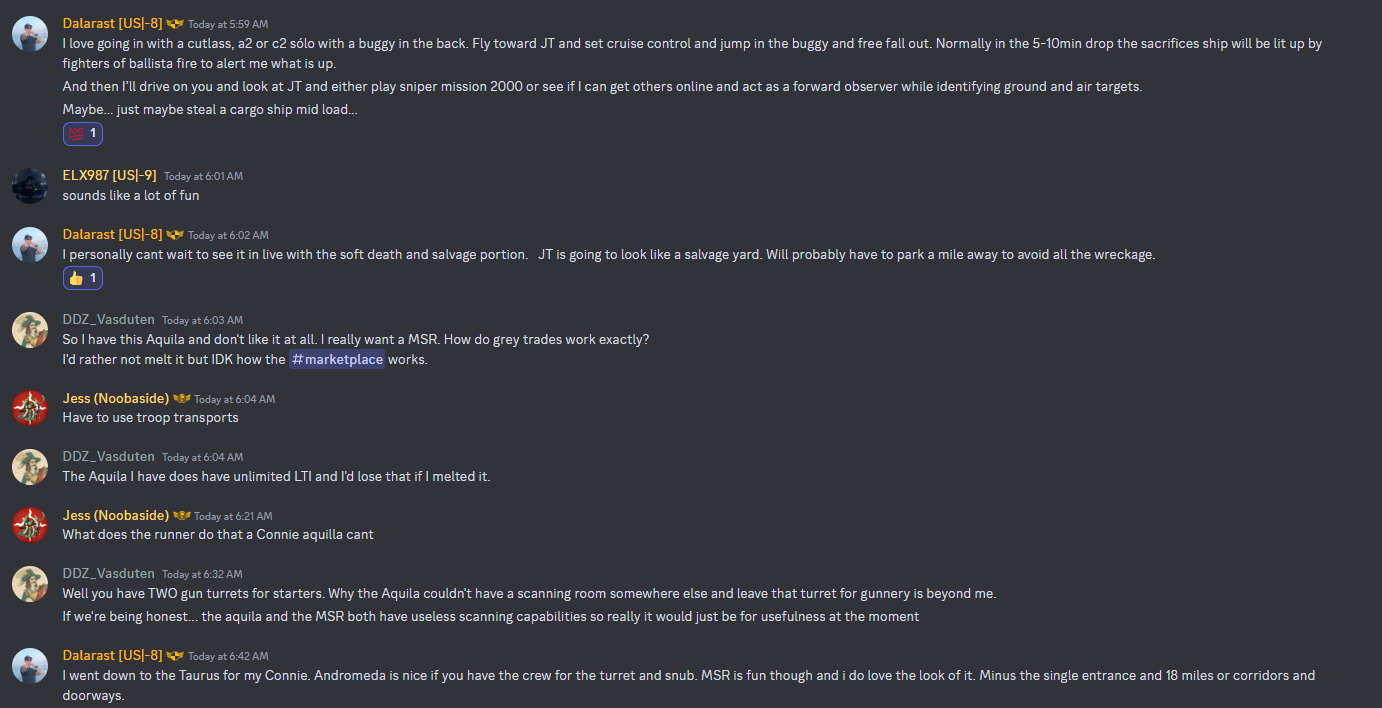Click Dalarast's avatar on the 6:42 AM message

pos(30,665)
